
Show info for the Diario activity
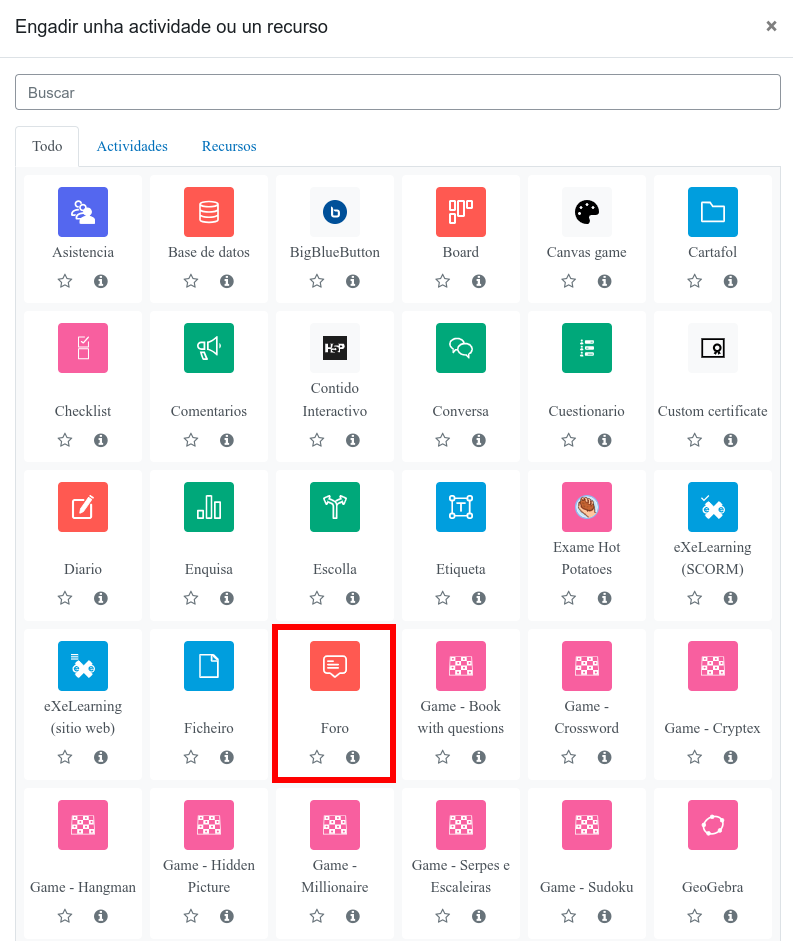101,598
